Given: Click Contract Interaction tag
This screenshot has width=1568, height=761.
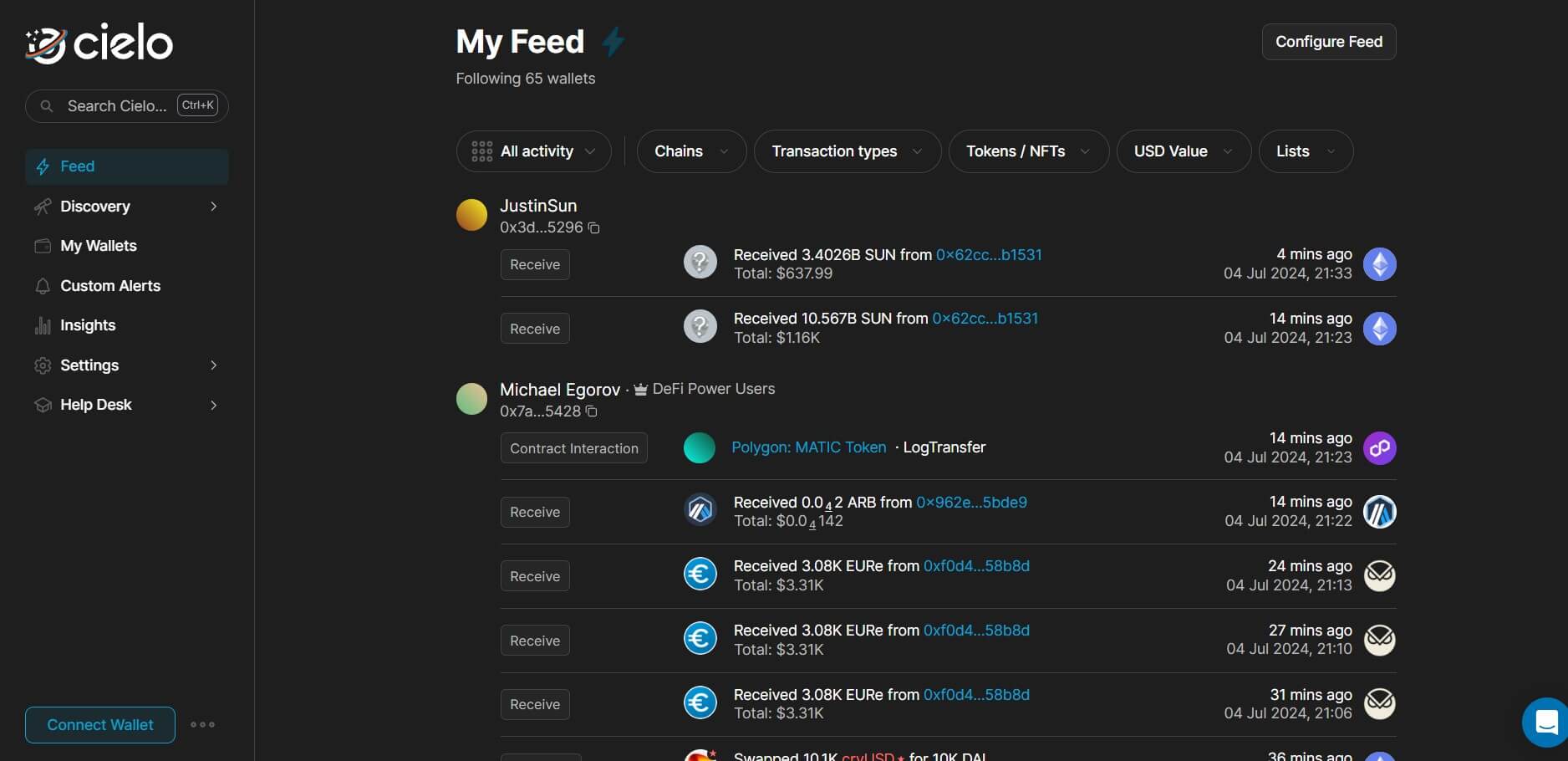Looking at the screenshot, I should (x=574, y=448).
